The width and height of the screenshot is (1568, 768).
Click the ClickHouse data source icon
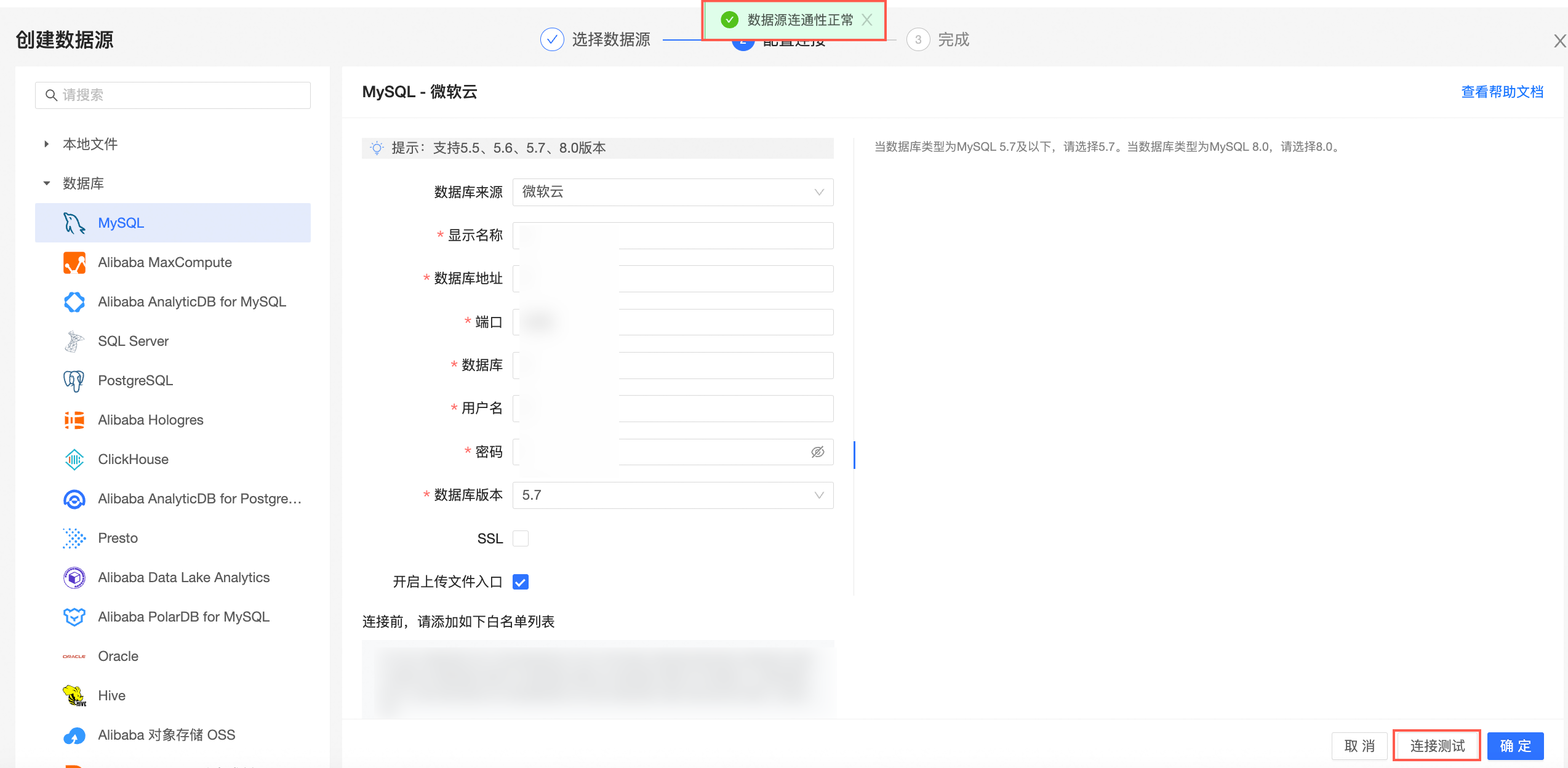(x=74, y=460)
